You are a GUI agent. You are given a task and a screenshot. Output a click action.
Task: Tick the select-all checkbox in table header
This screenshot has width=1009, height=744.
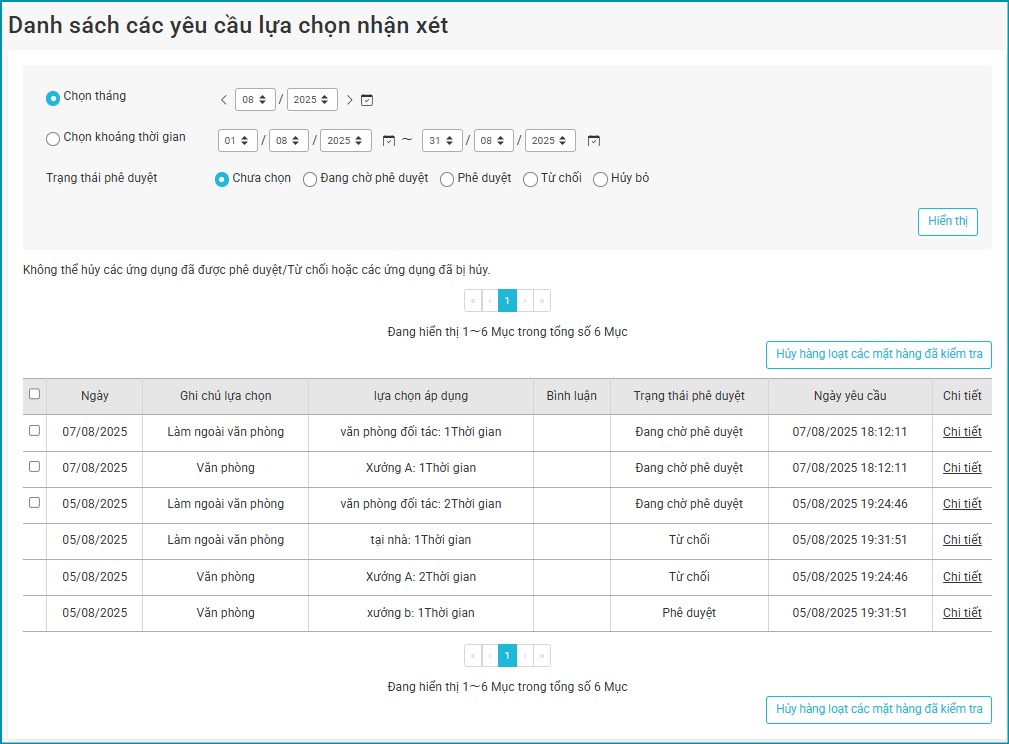point(35,395)
